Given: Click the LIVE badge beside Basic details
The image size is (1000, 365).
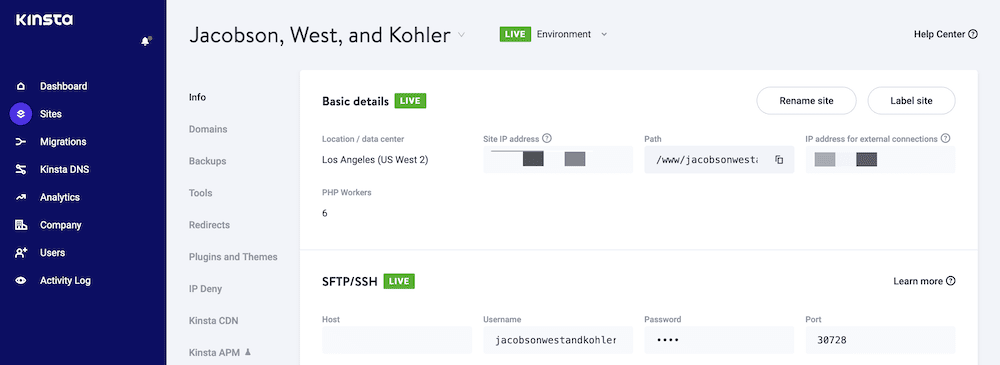Looking at the screenshot, I should tap(410, 101).
